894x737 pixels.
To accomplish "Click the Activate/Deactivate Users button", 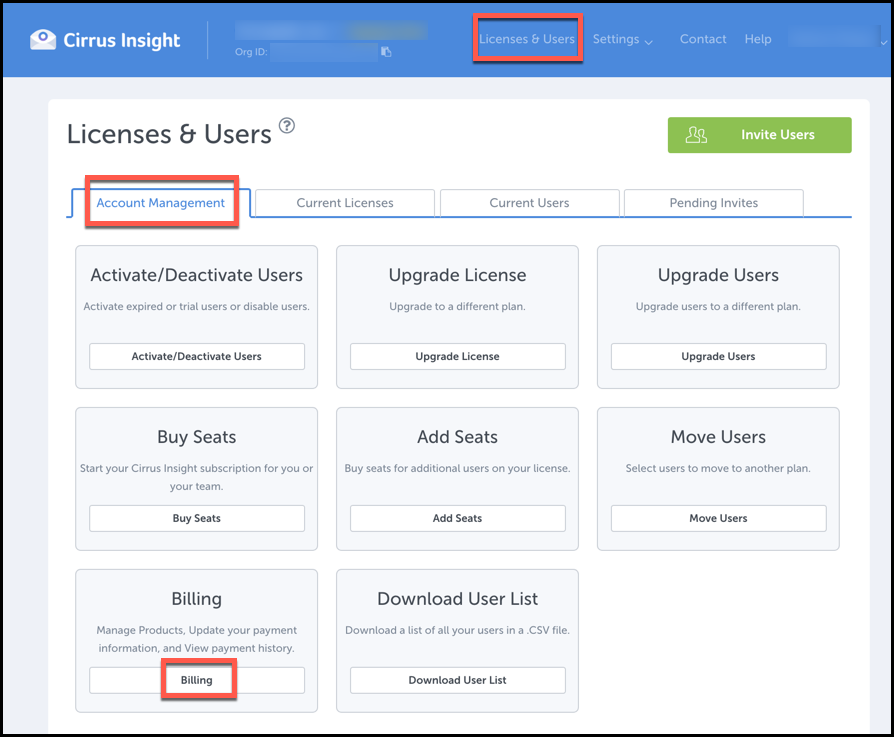I will point(197,356).
